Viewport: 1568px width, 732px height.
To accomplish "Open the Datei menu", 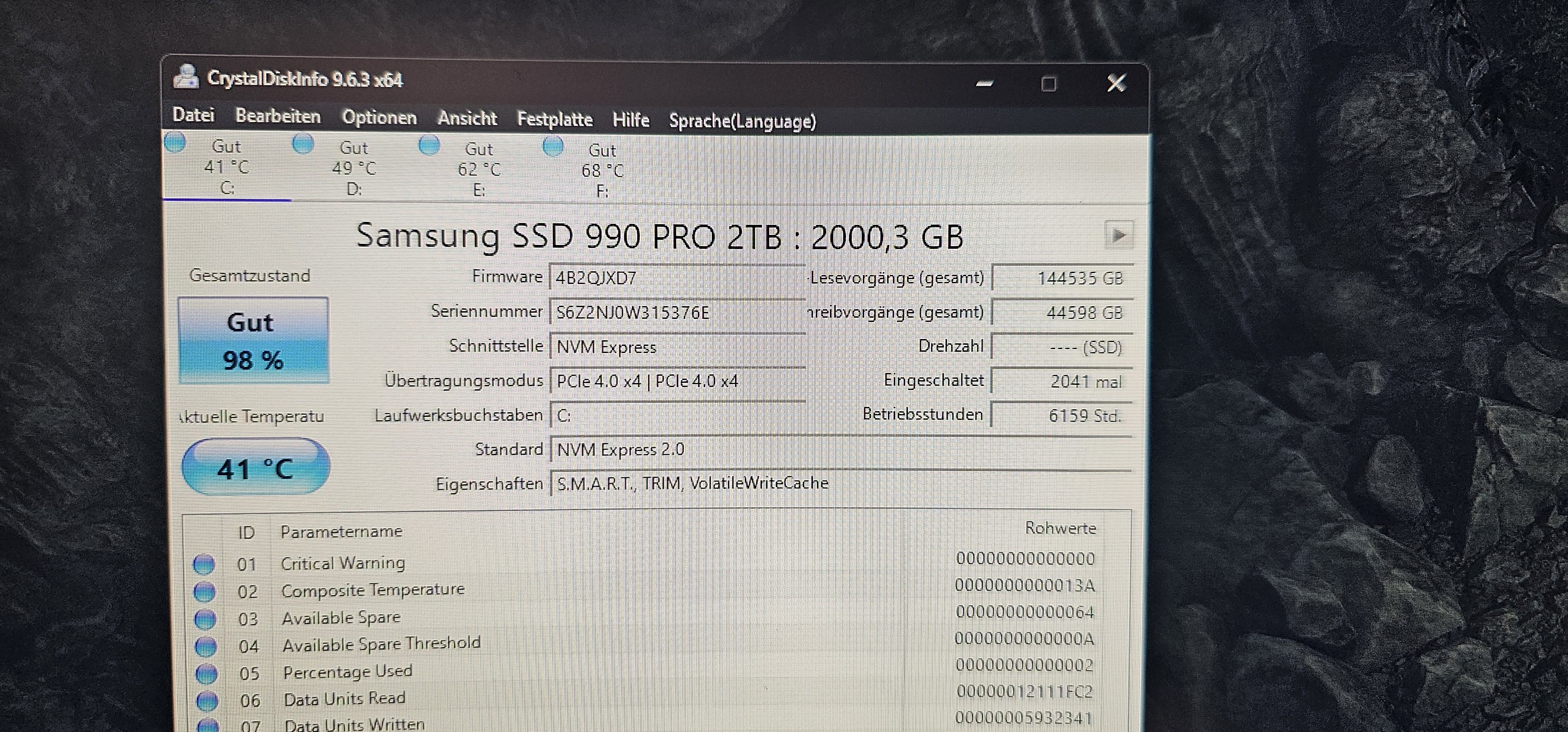I will tap(194, 114).
